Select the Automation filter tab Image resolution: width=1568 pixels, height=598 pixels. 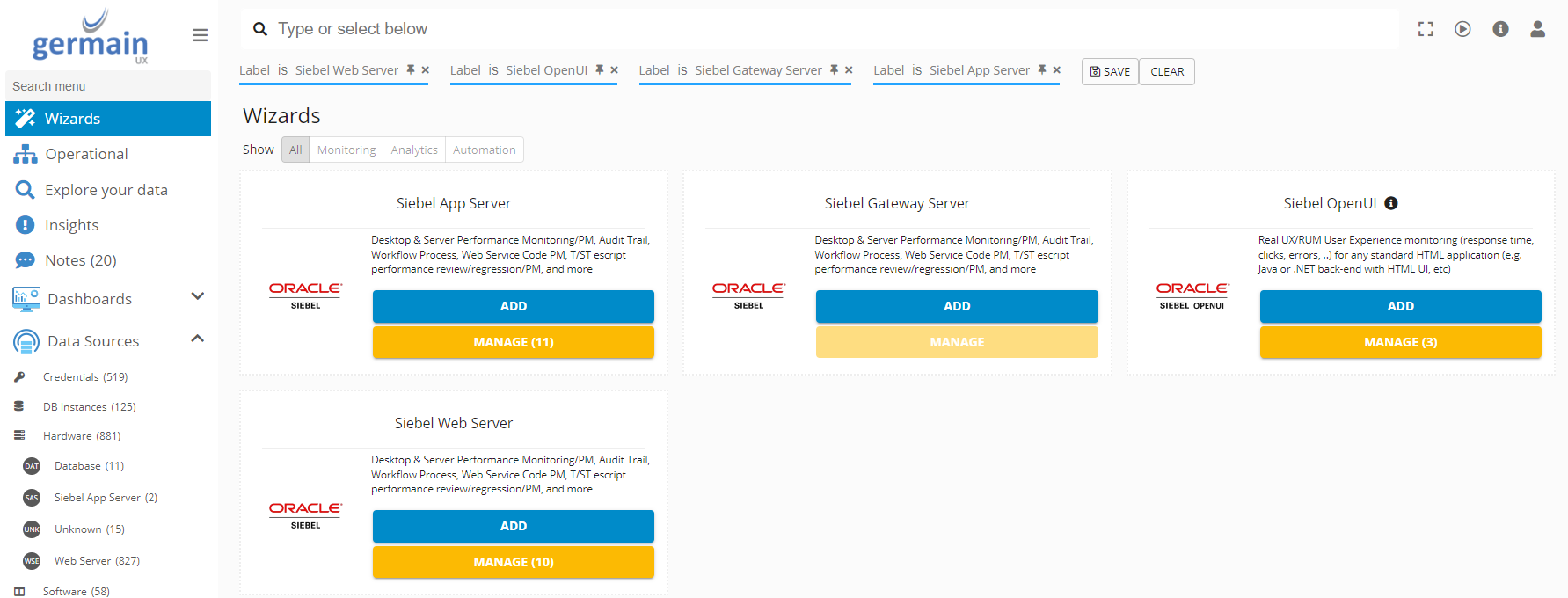[484, 150]
